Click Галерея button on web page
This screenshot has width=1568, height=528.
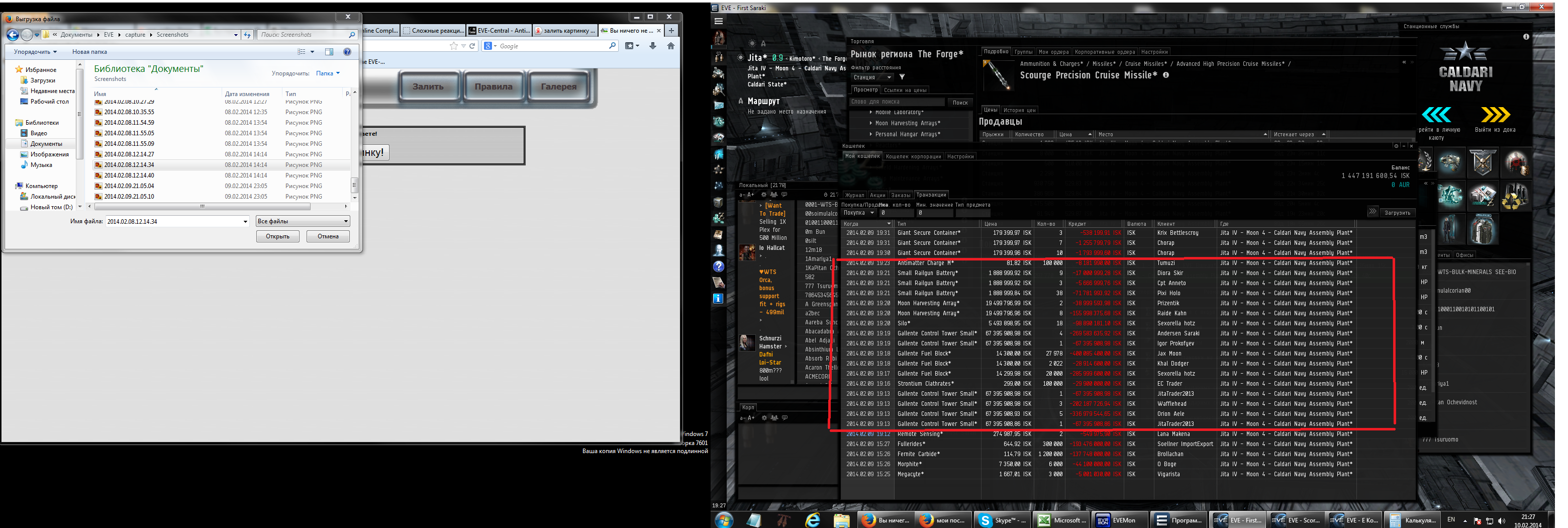559,86
